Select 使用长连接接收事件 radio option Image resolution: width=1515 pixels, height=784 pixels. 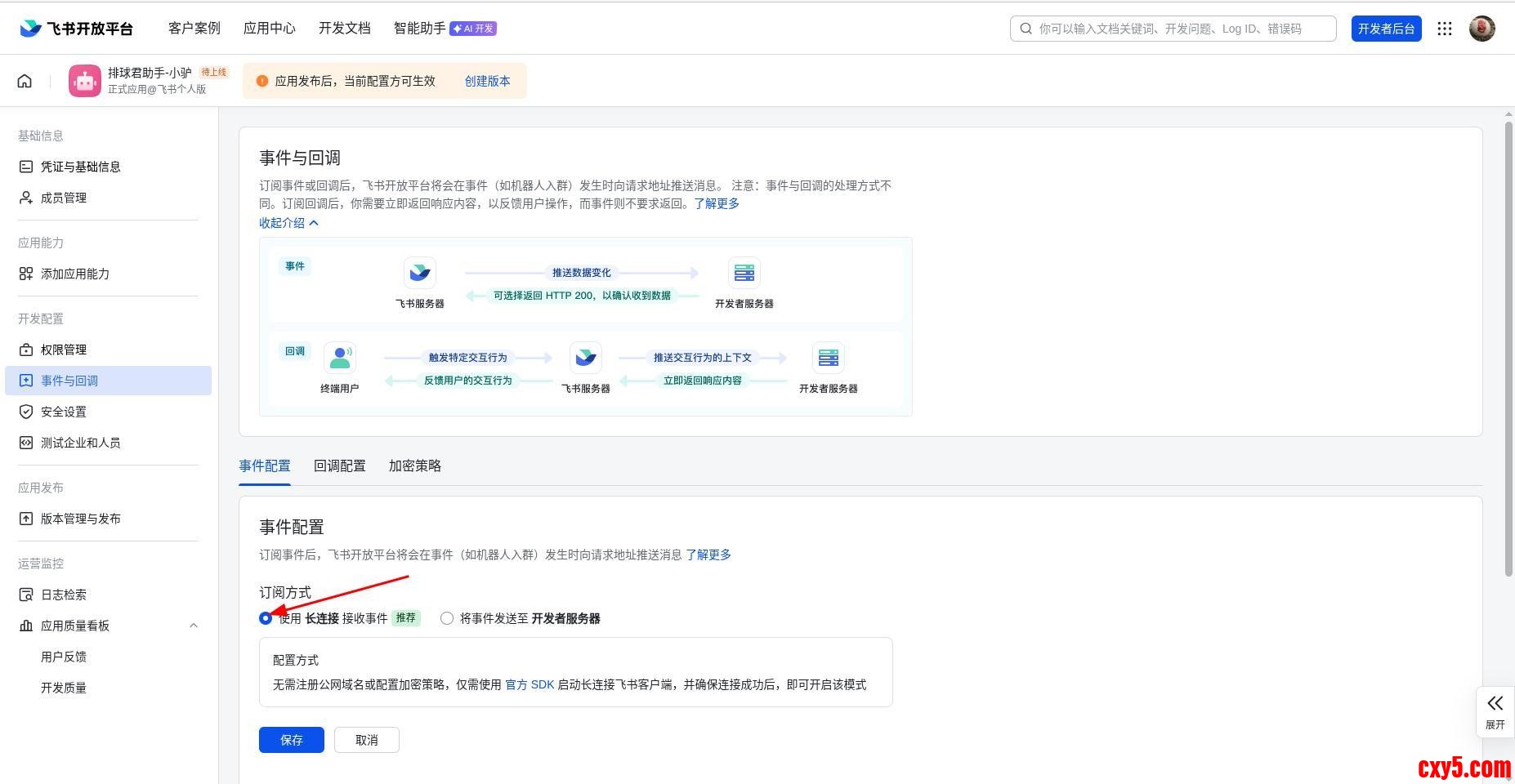click(x=266, y=618)
